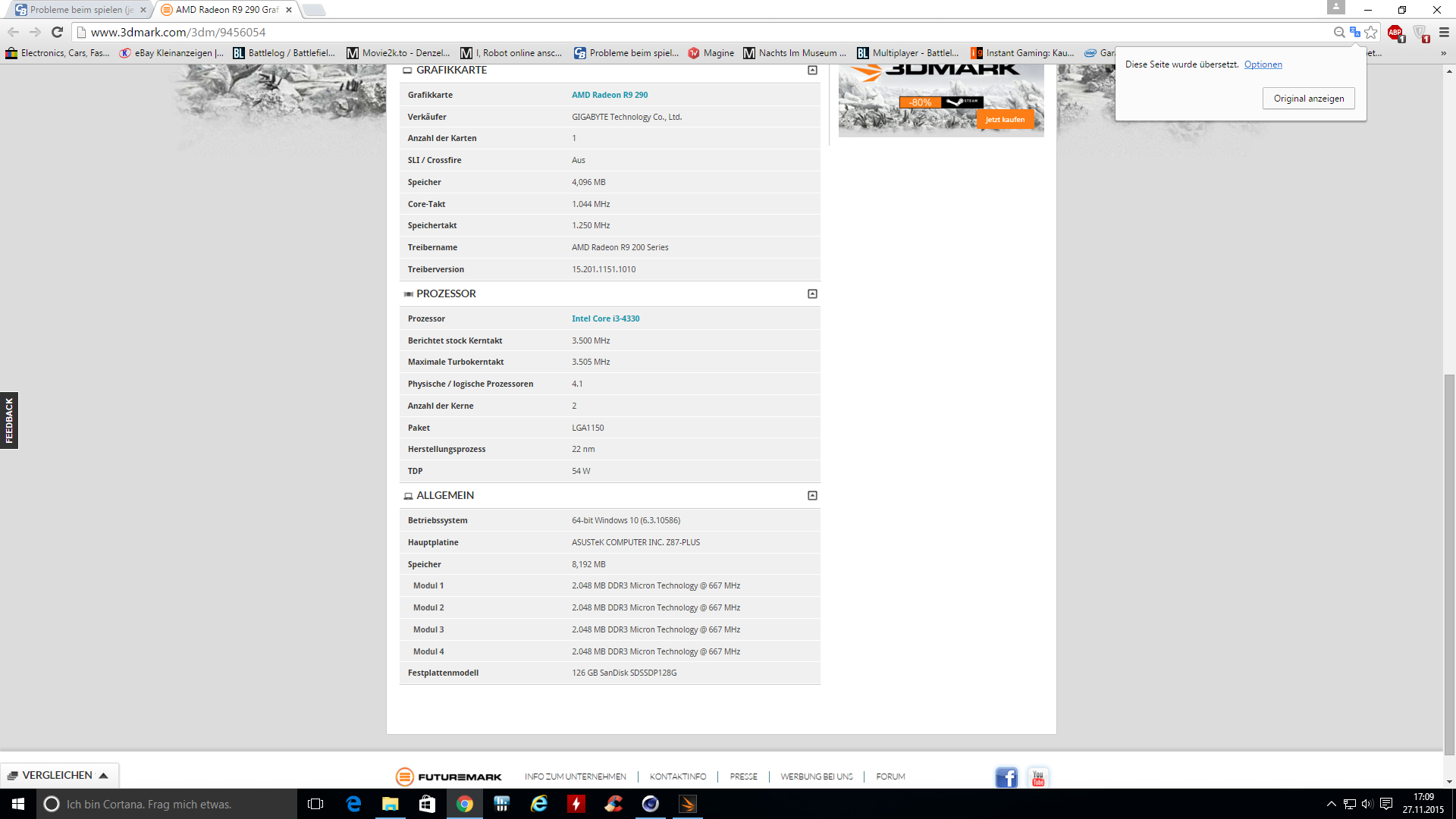
Task: Open the Movie2k.to bookmark
Action: click(x=398, y=53)
